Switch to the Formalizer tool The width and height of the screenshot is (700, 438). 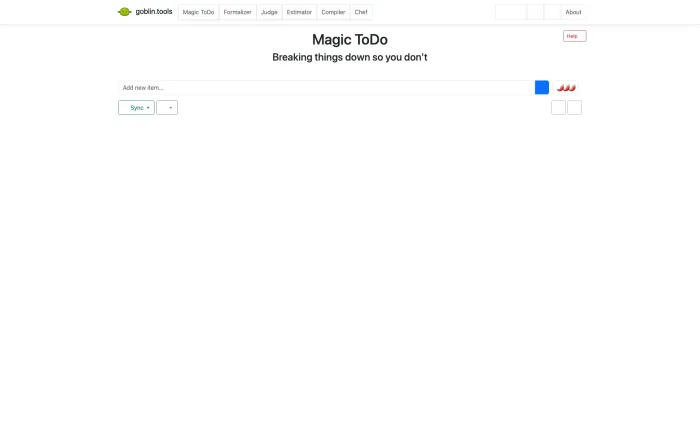click(x=238, y=12)
